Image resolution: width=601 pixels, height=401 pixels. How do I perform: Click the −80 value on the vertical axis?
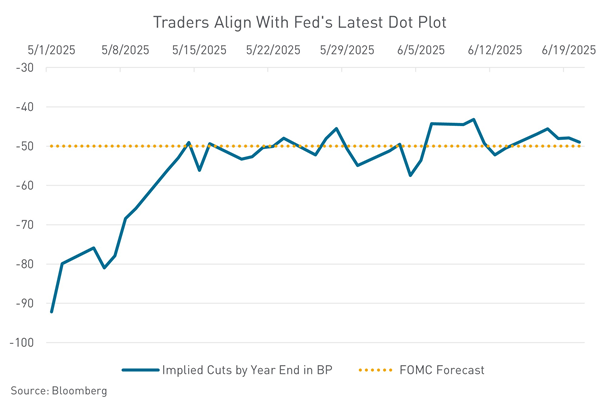(22, 264)
